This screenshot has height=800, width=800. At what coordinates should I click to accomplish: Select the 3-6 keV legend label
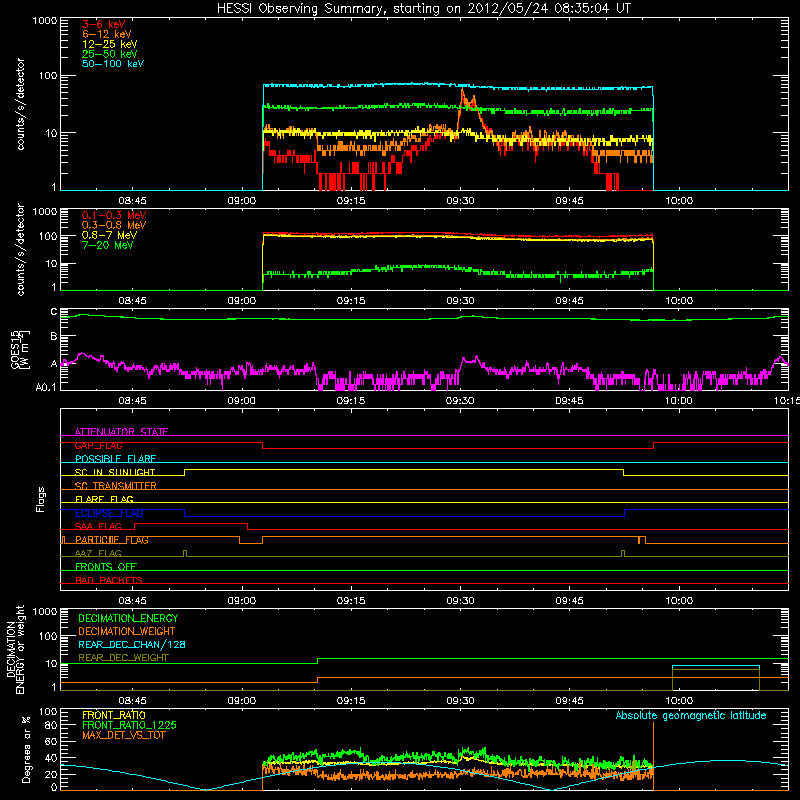[103, 24]
